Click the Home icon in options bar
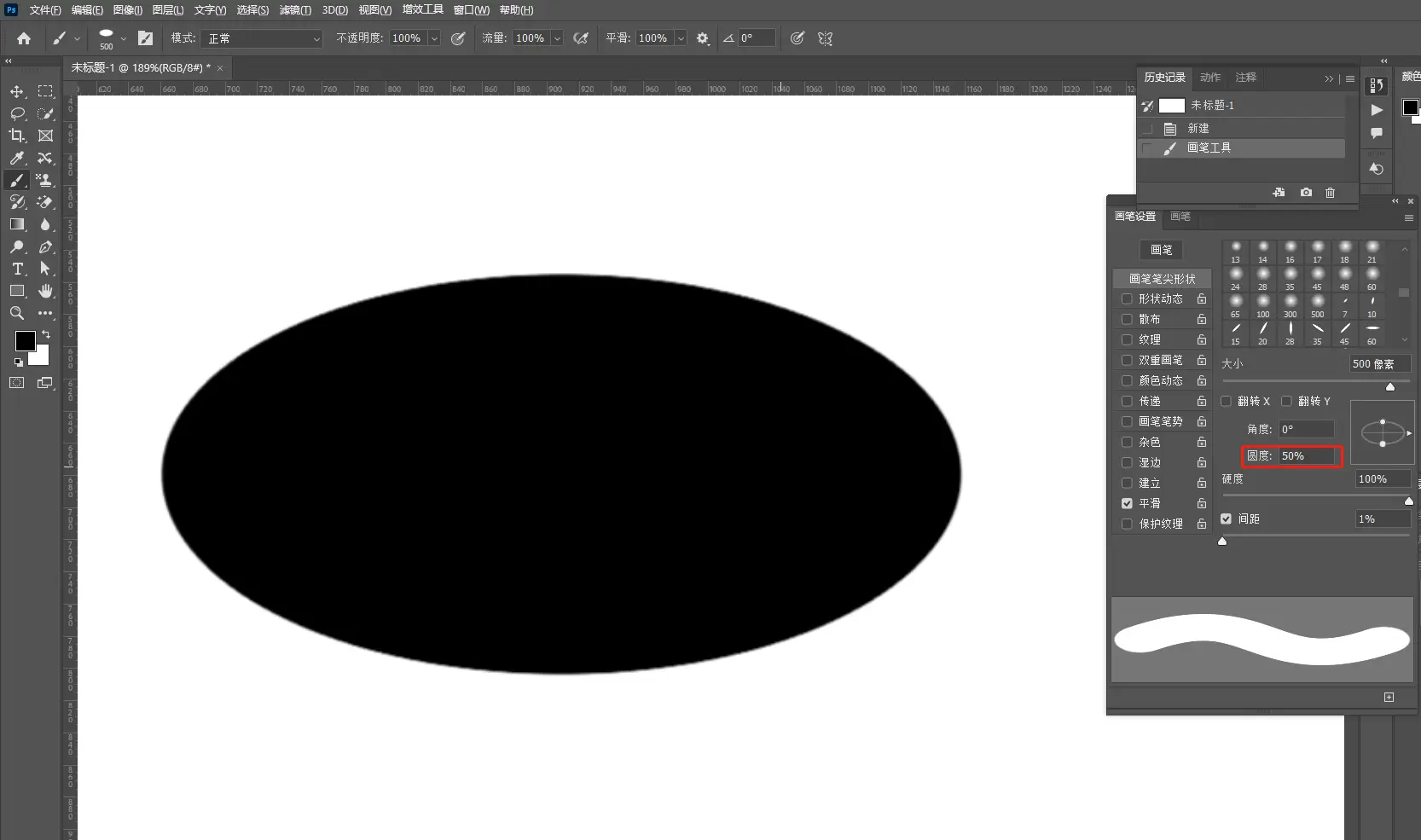 (24, 38)
